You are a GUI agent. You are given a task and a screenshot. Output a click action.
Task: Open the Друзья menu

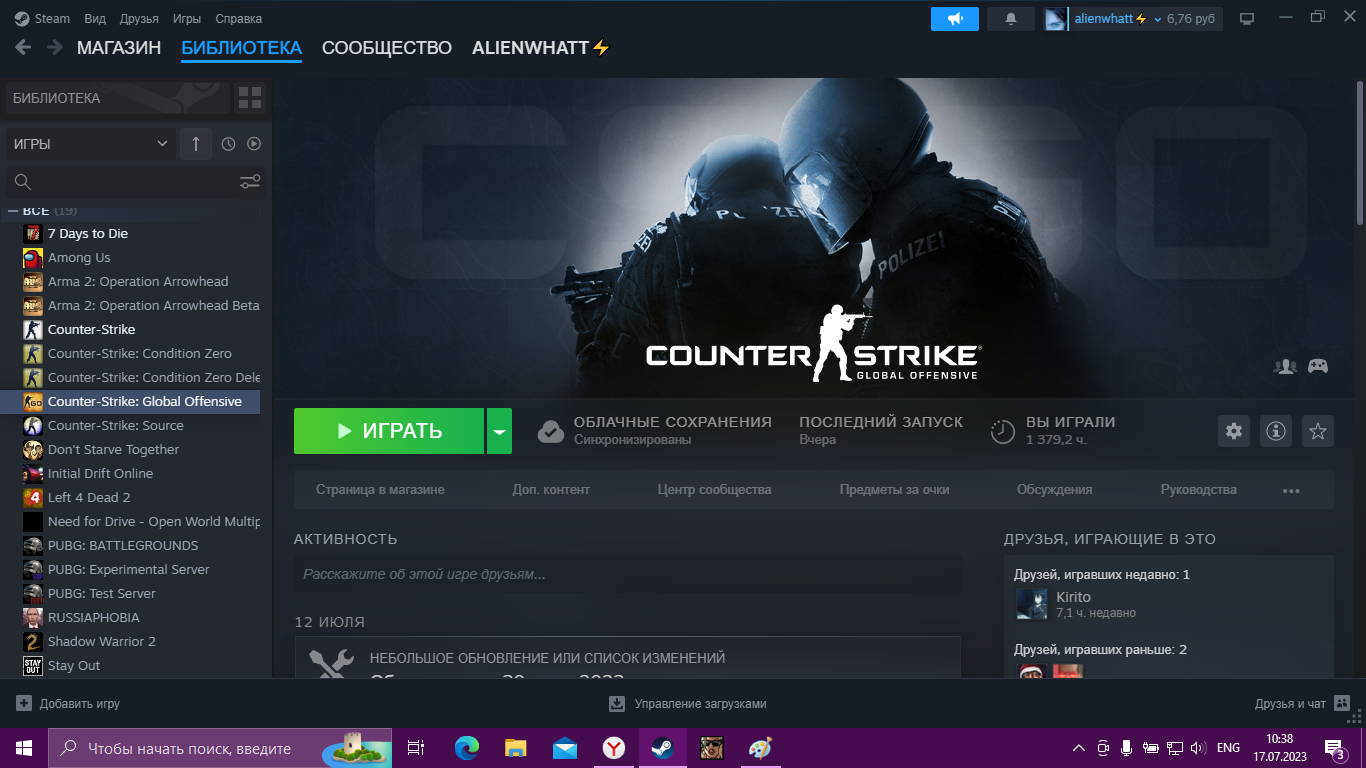pos(139,19)
